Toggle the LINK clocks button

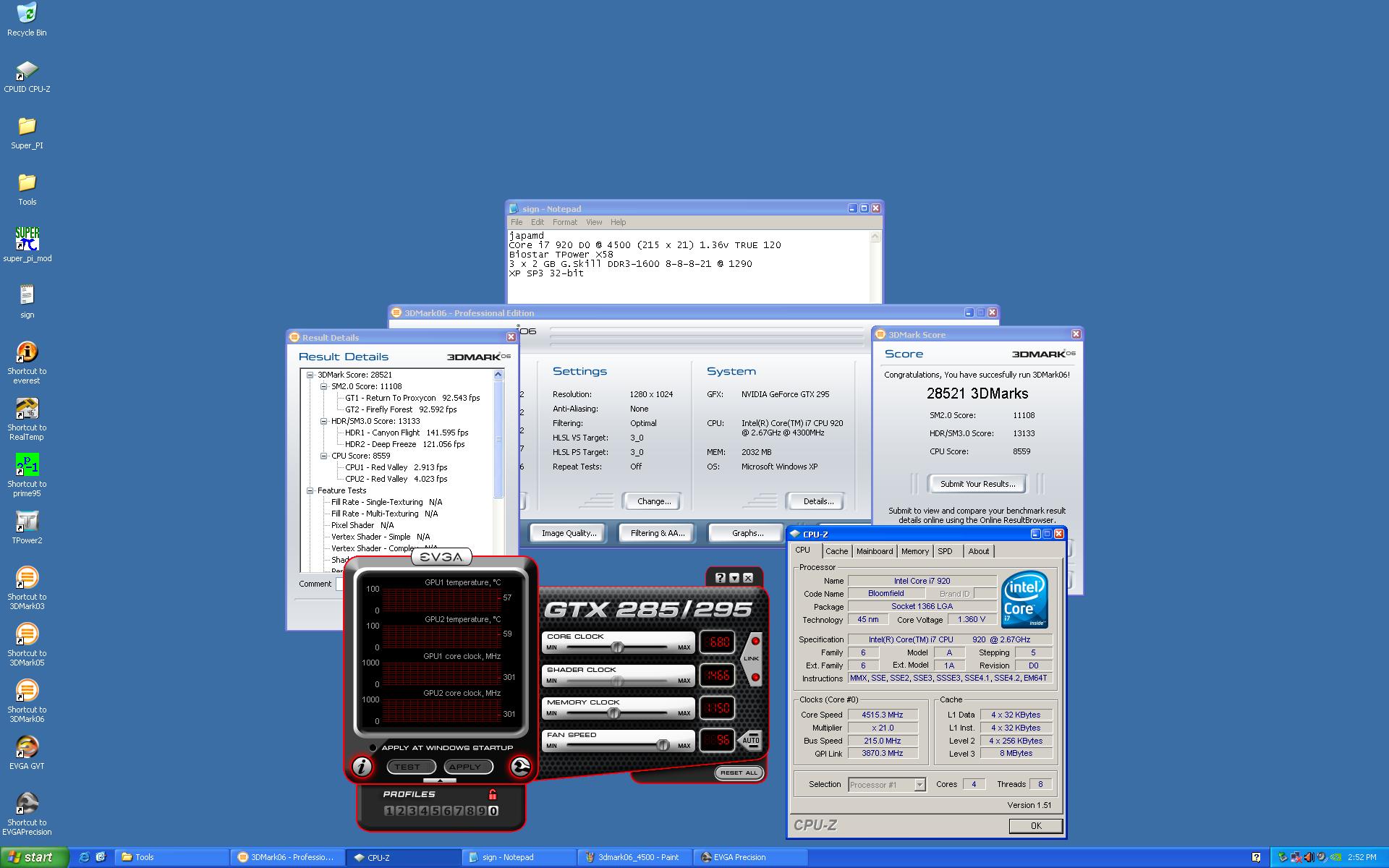[752, 658]
